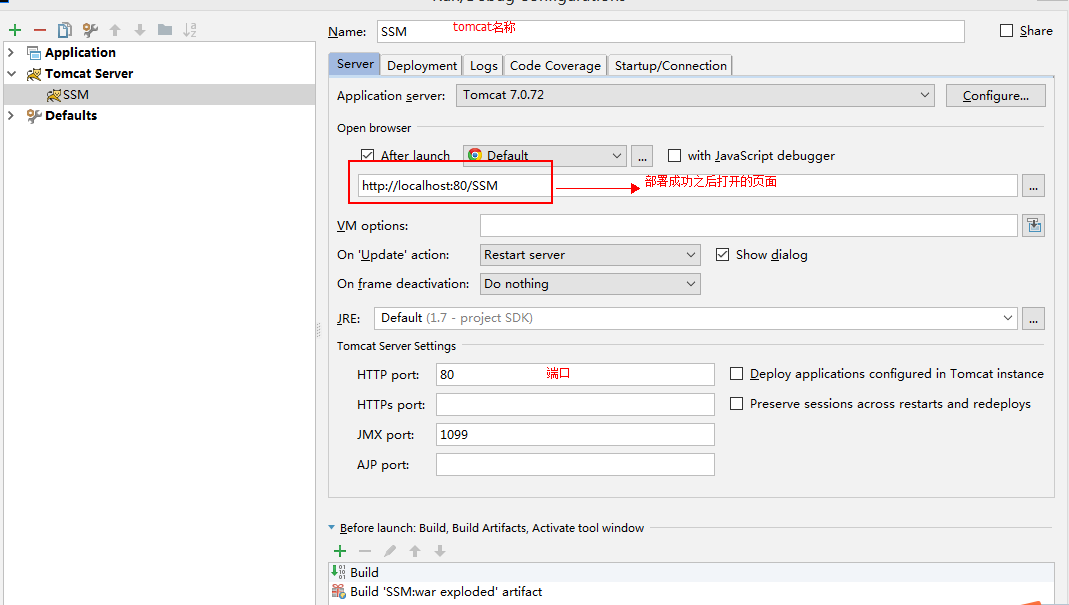Select Build 'SSM:war exploded' artifact row
The height and width of the screenshot is (605, 1069).
[691, 591]
